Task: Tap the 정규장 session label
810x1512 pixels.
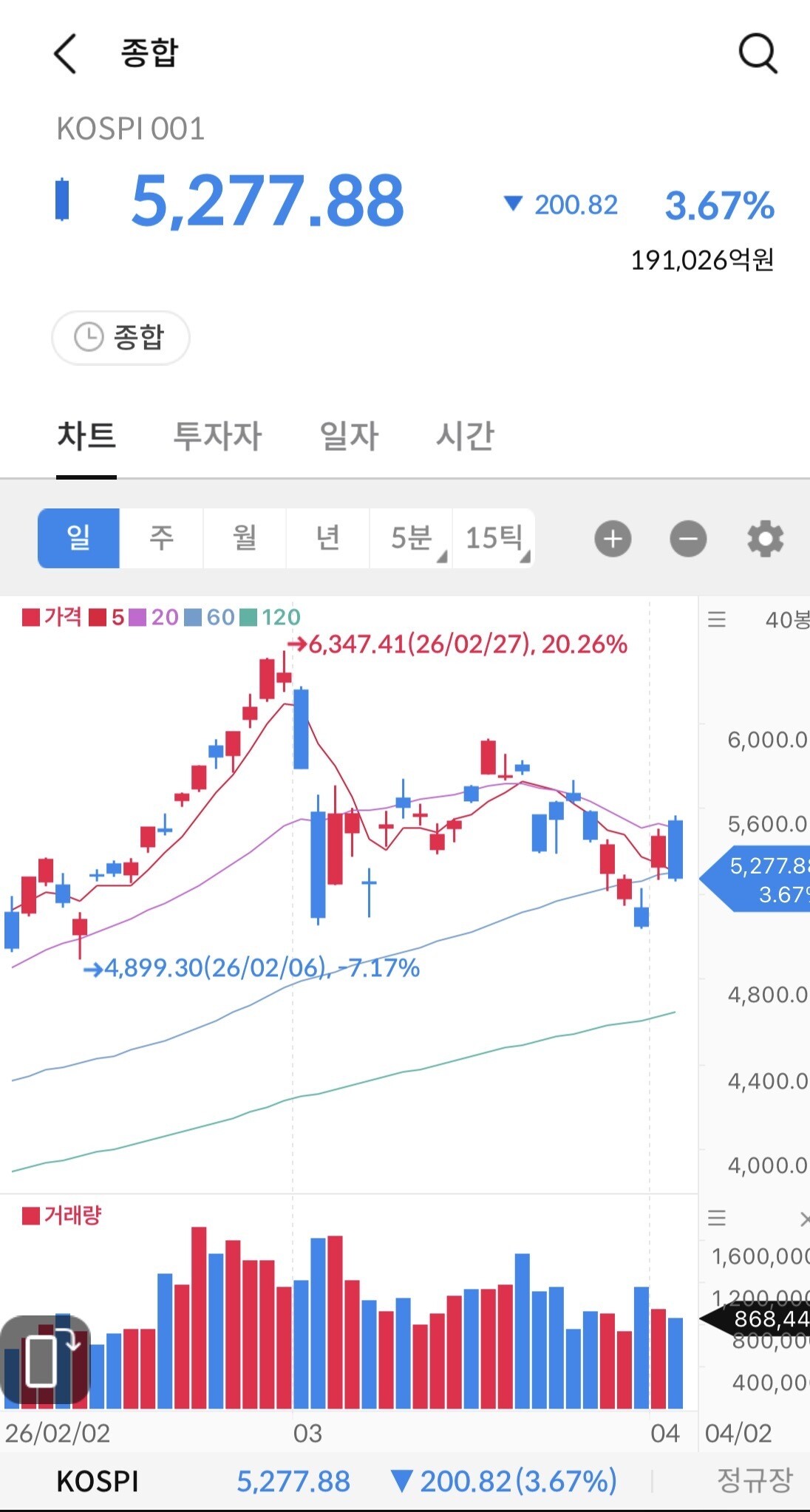Action: pyautogui.click(x=754, y=1480)
